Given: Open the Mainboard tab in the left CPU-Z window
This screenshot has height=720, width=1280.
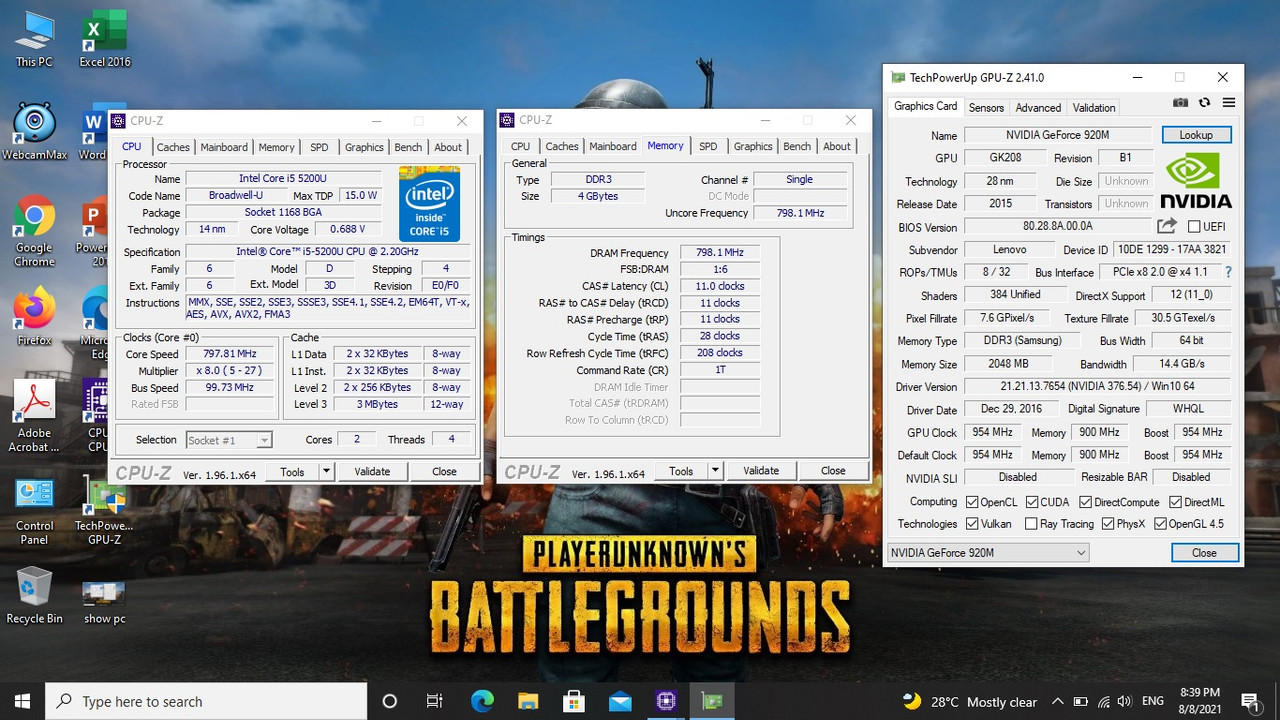Looking at the screenshot, I should click(224, 147).
